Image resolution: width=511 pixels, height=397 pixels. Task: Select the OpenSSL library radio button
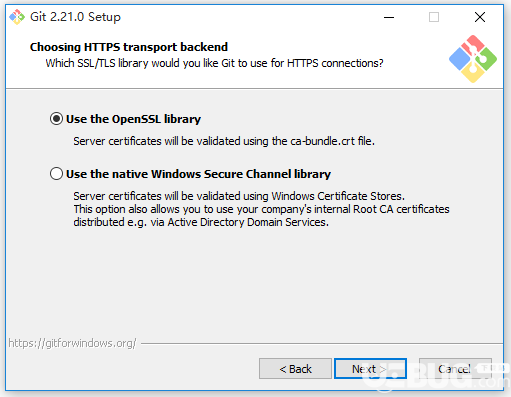[x=56, y=119]
